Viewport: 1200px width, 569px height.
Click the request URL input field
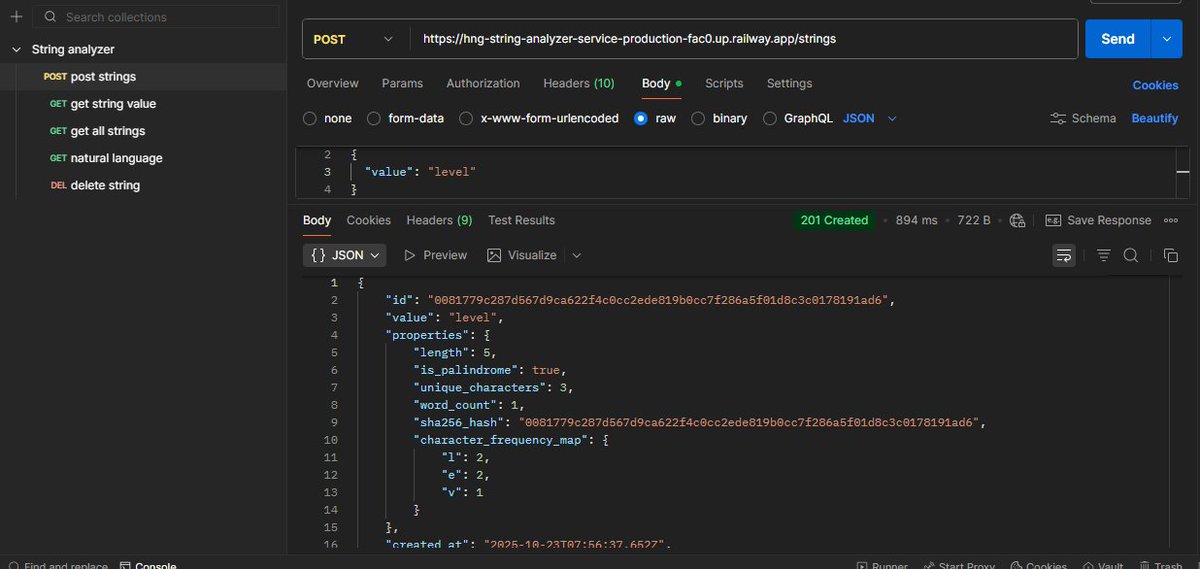(743, 39)
